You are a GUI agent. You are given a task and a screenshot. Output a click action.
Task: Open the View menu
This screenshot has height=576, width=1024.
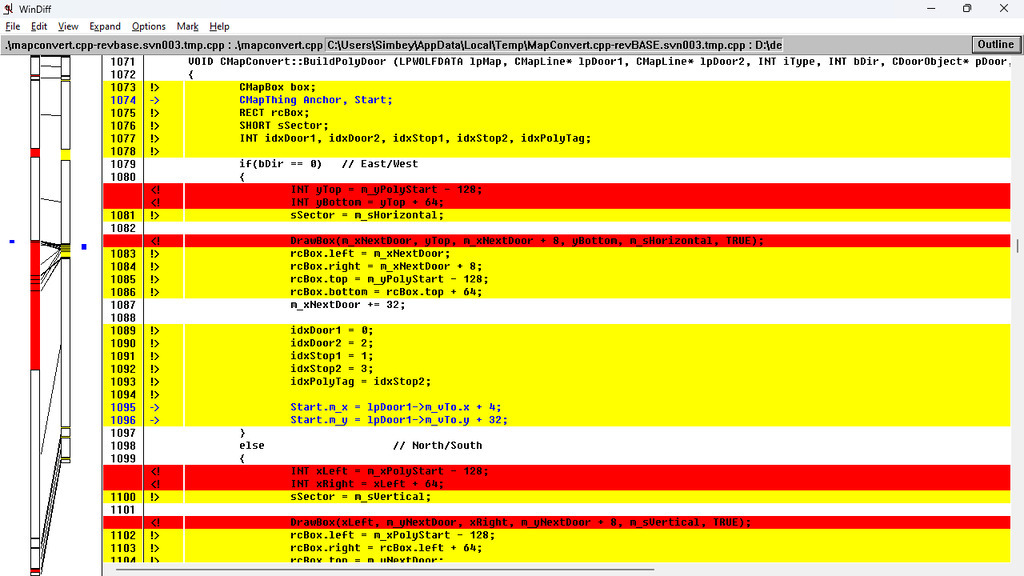[x=68, y=26]
